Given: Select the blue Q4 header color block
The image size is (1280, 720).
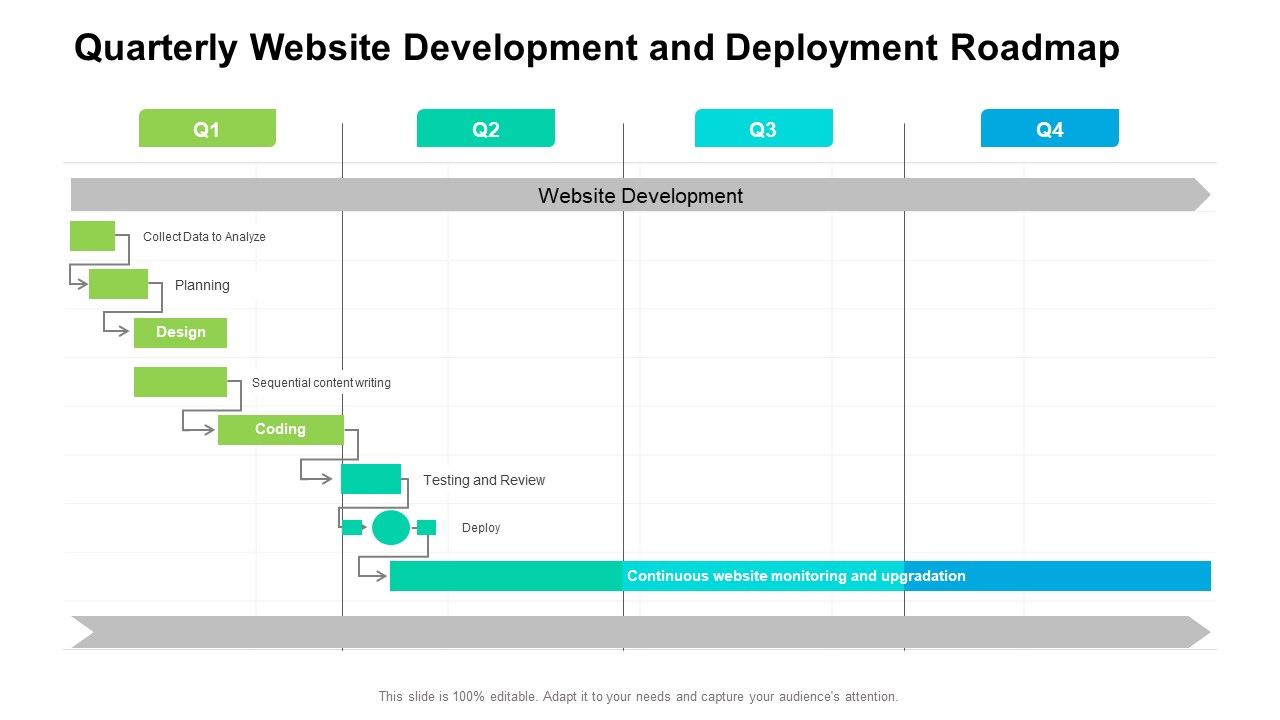Looking at the screenshot, I should tap(1050, 128).
